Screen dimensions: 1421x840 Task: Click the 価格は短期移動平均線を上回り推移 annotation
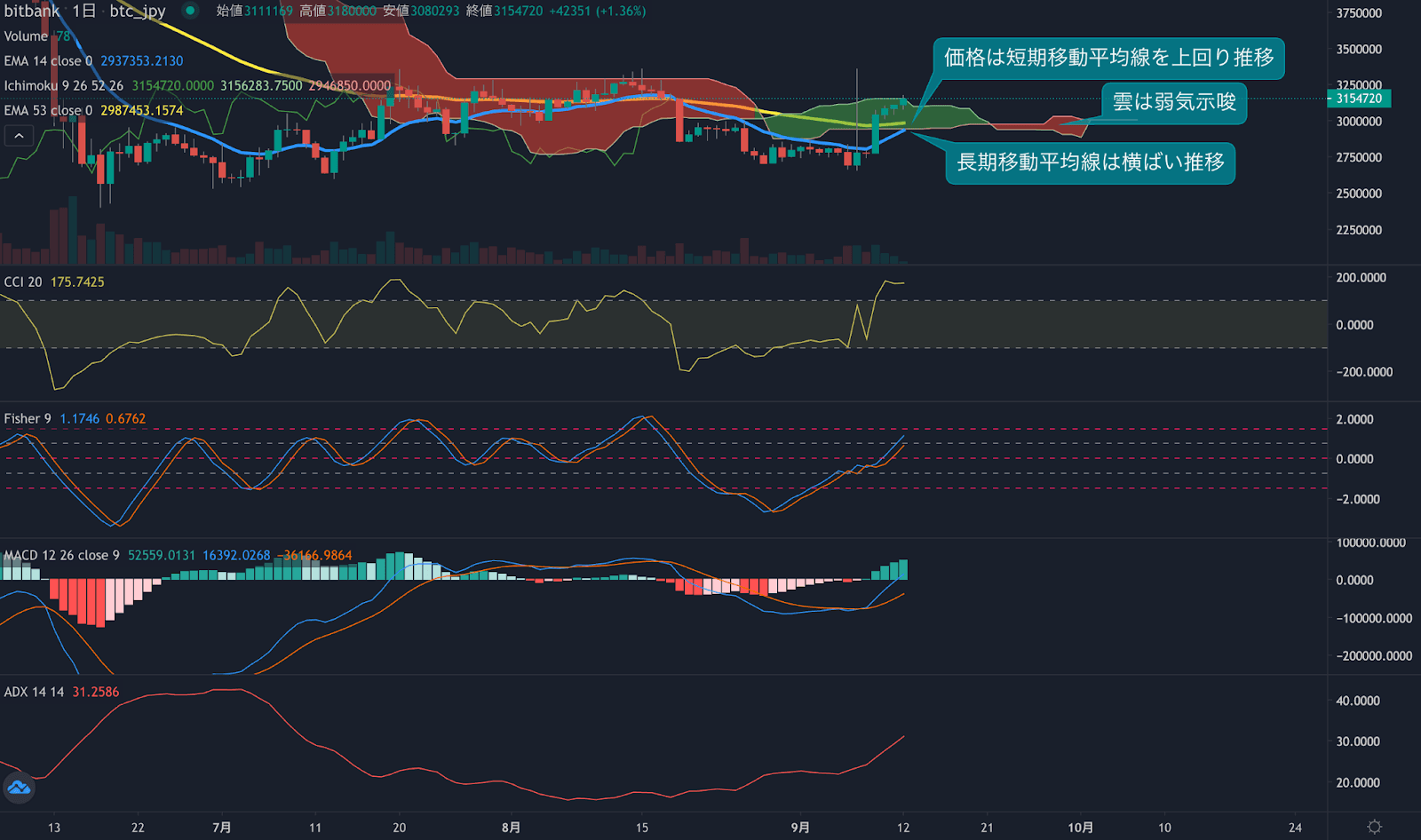tap(1109, 58)
